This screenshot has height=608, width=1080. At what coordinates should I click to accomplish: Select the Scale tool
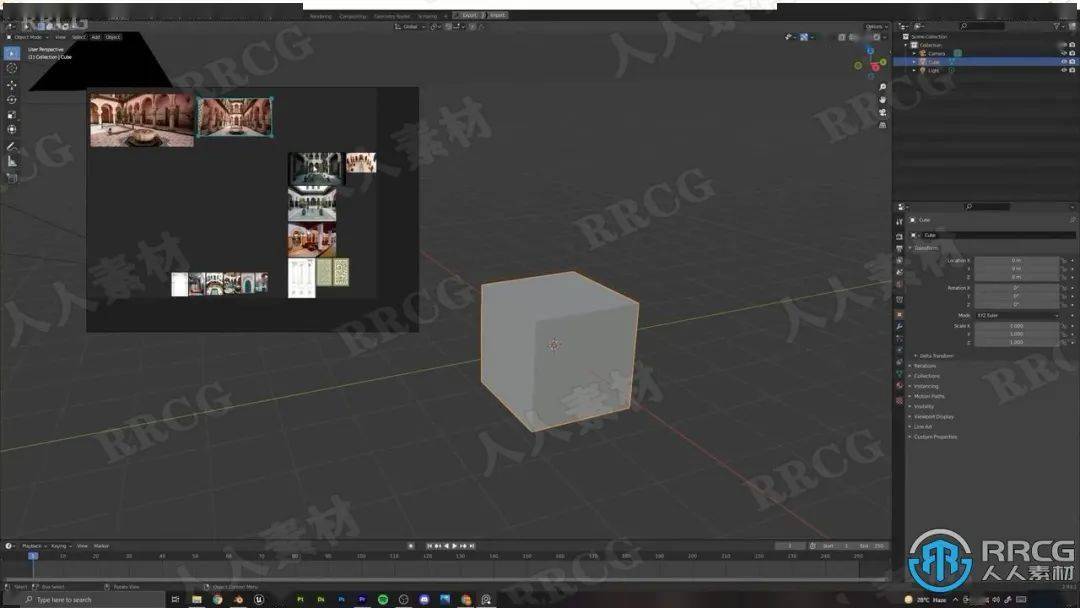pos(12,115)
